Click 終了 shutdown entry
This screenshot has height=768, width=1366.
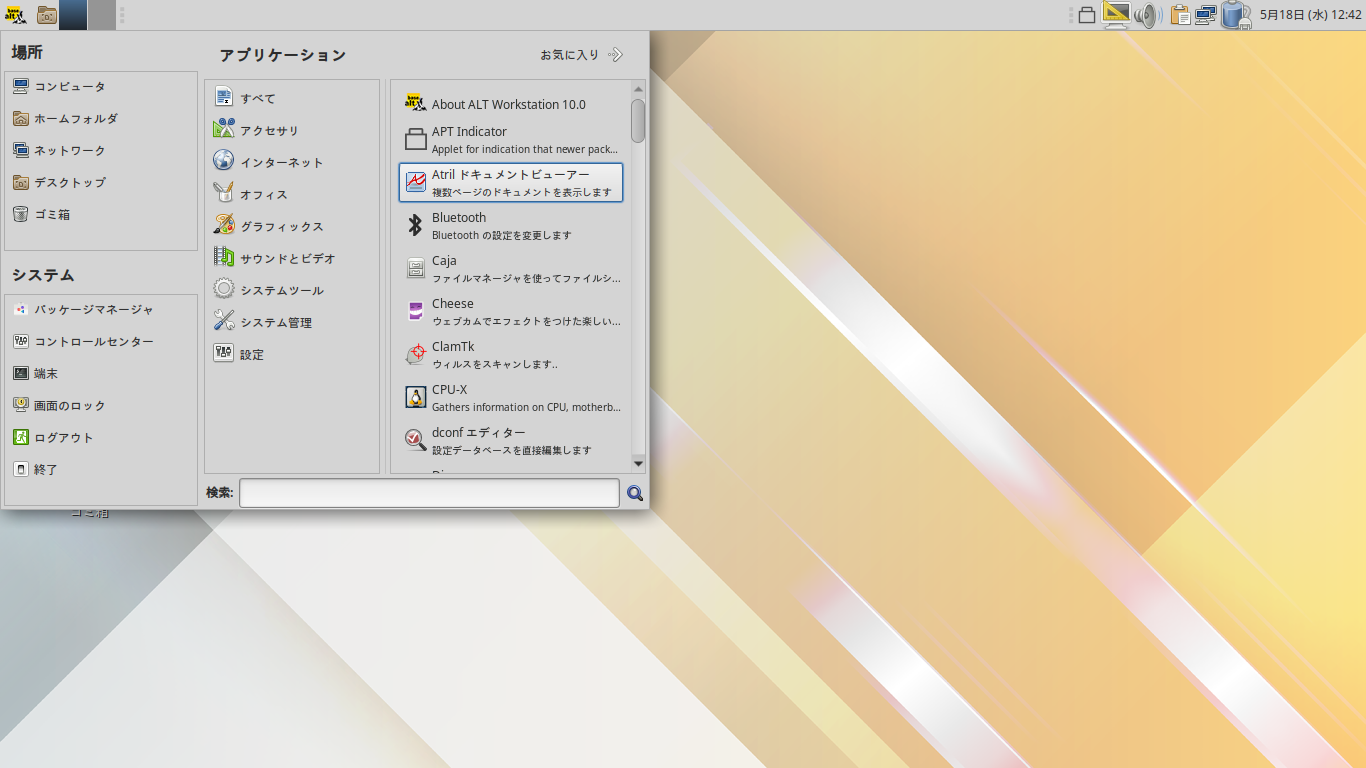101,470
